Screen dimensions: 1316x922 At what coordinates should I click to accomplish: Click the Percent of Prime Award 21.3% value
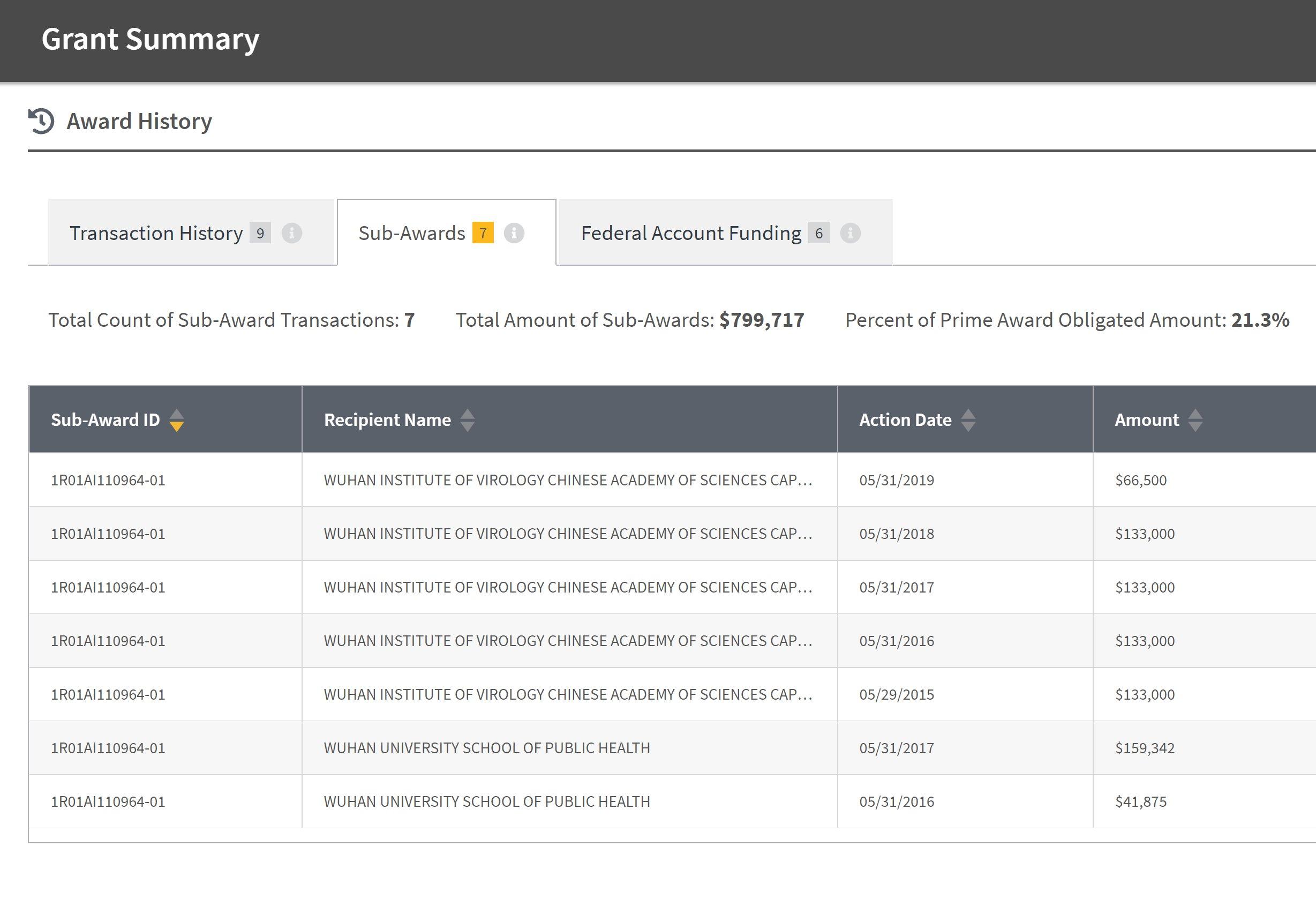pos(1260,320)
